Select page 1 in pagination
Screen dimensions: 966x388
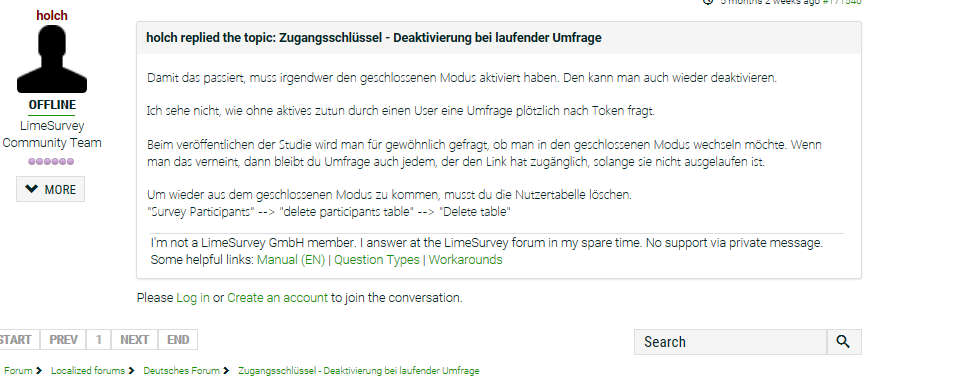pos(99,339)
